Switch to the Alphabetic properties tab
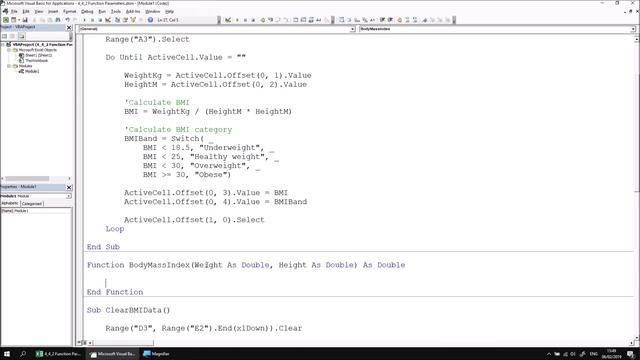The width and height of the screenshot is (640, 360). pos(10,203)
